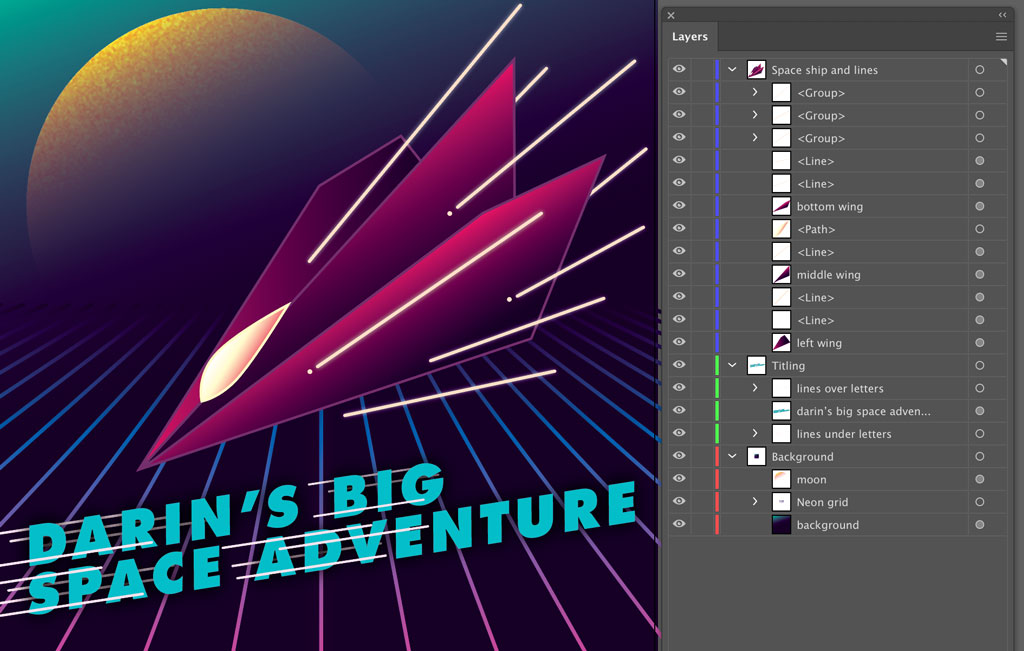The height and width of the screenshot is (651, 1024).
Task: Select the 'bottom wing' row
Action: coord(837,206)
